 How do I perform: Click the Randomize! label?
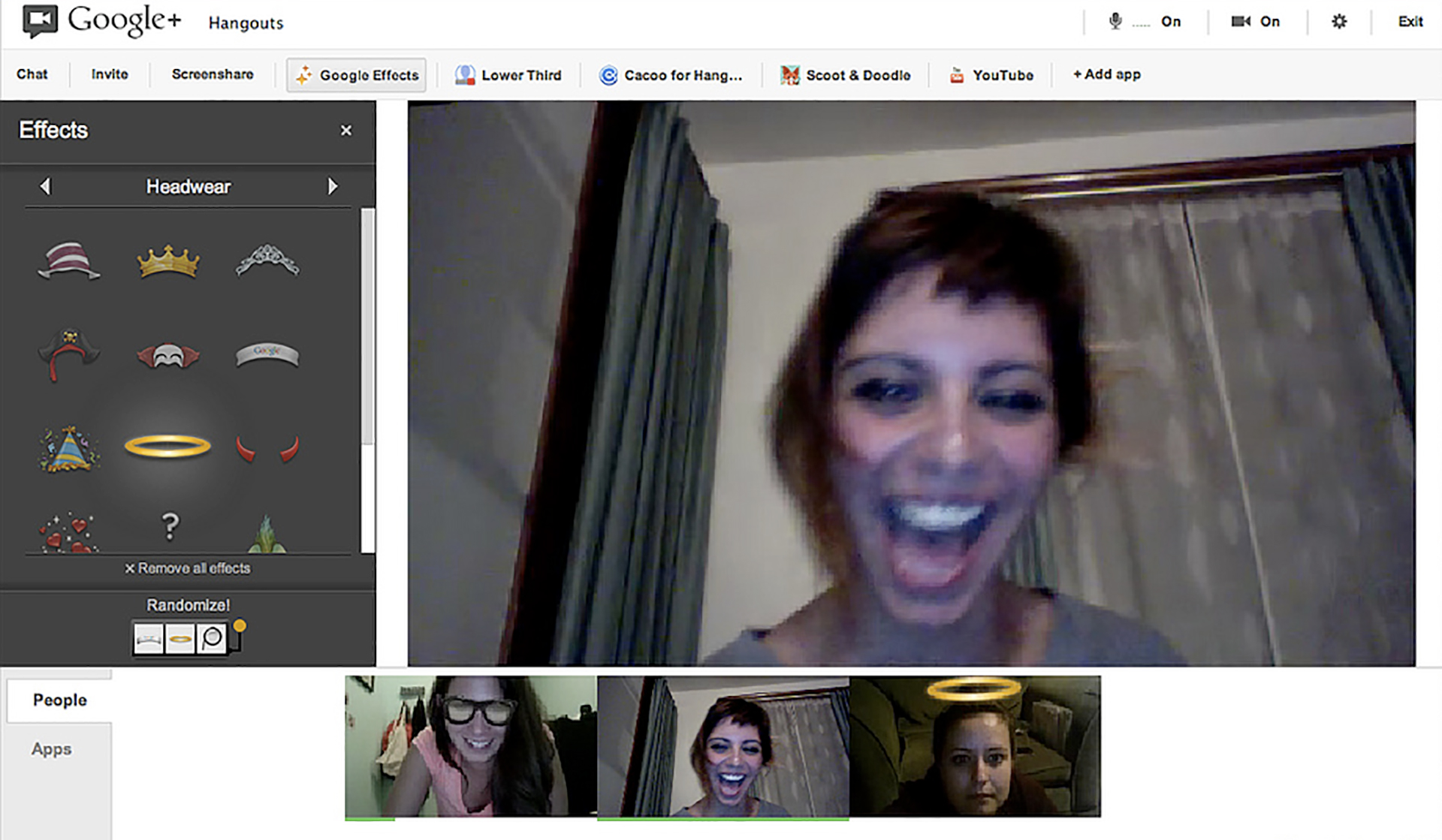[x=189, y=605]
